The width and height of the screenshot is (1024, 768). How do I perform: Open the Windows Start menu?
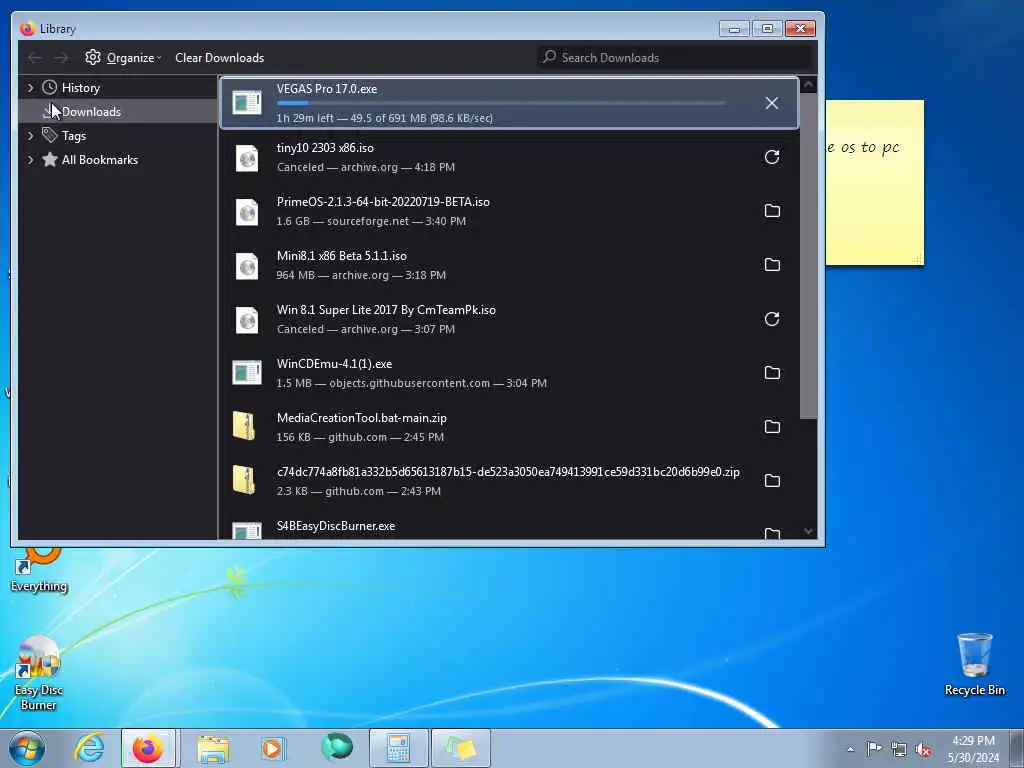(27, 748)
